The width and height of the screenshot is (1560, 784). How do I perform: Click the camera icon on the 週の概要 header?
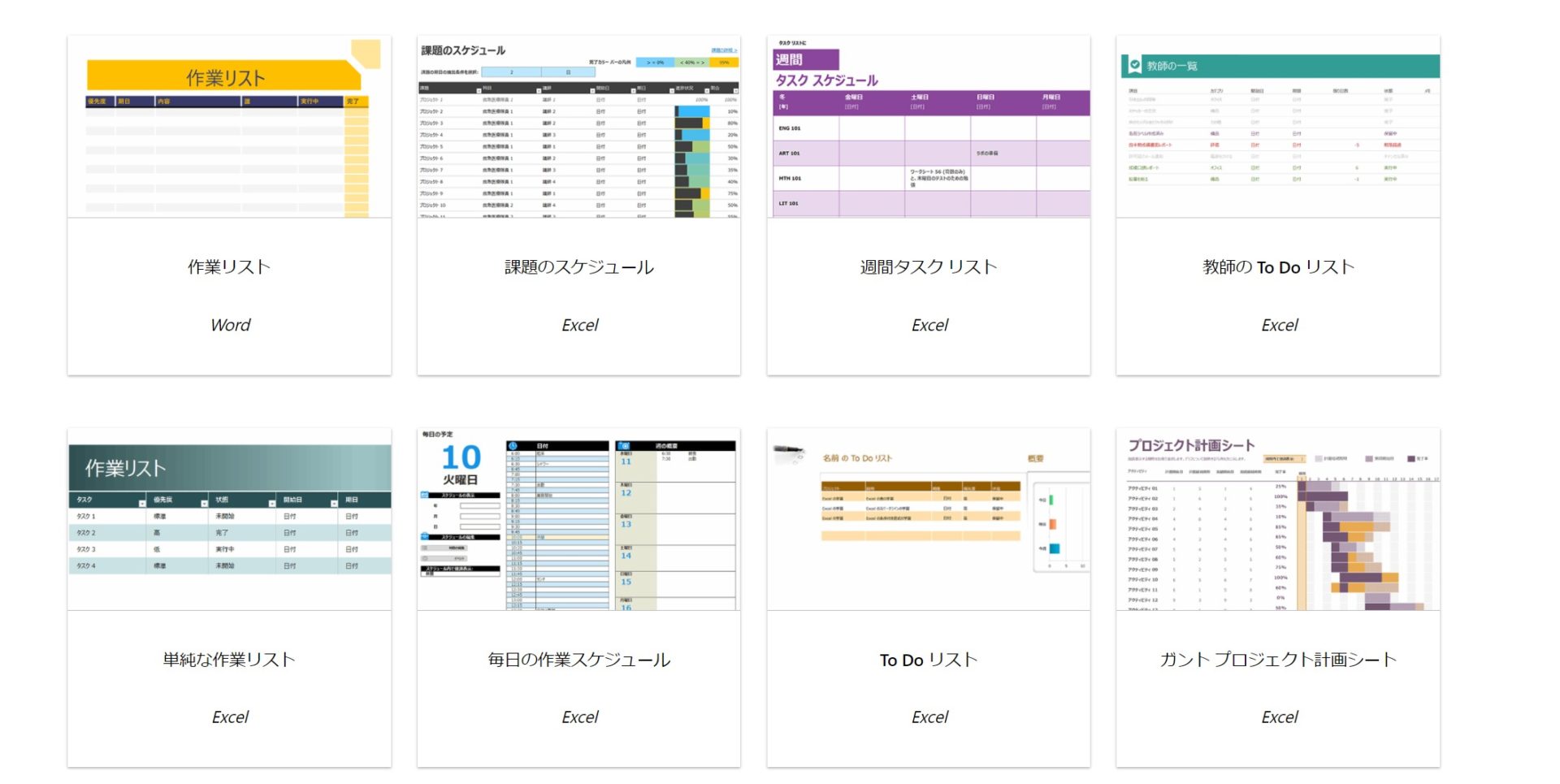tap(625, 446)
